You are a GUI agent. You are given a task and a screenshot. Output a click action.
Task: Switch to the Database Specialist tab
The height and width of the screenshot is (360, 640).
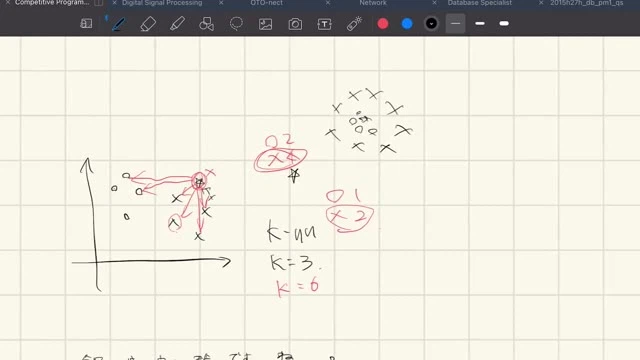[480, 3]
